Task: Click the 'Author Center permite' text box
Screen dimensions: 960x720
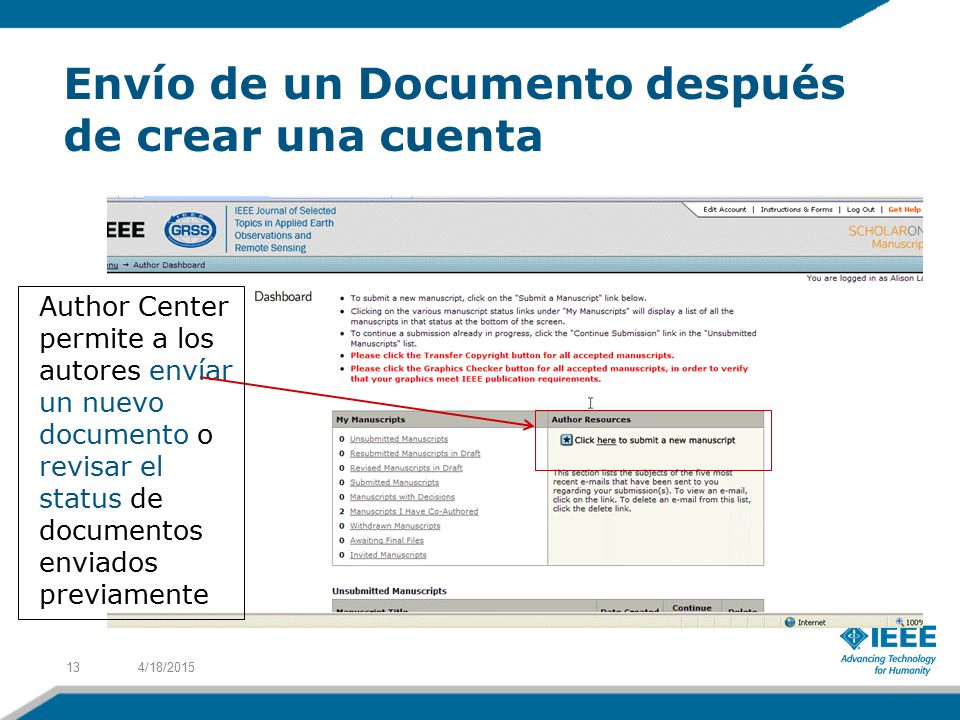Action: pyautogui.click(x=132, y=453)
